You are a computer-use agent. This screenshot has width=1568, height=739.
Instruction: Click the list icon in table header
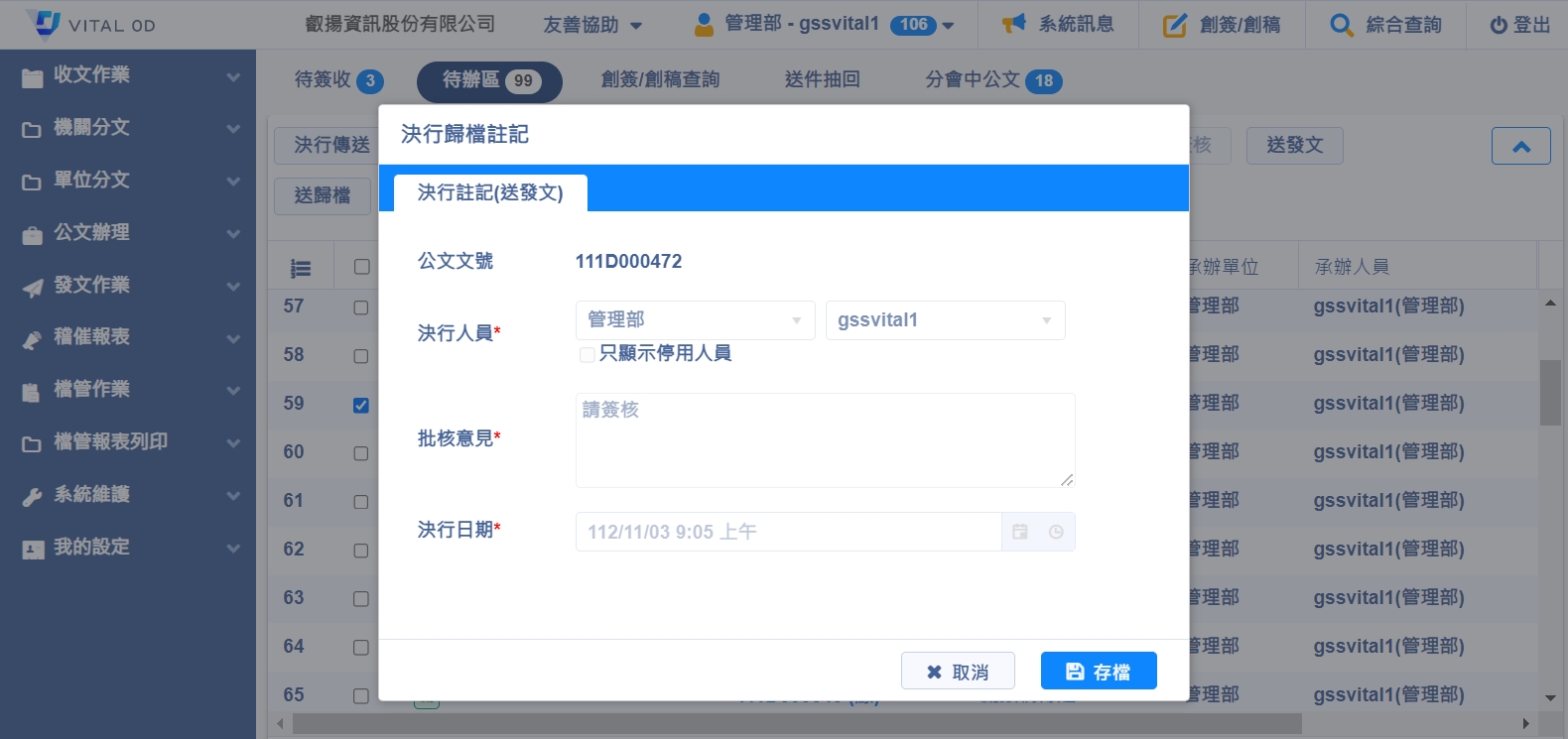(x=301, y=268)
